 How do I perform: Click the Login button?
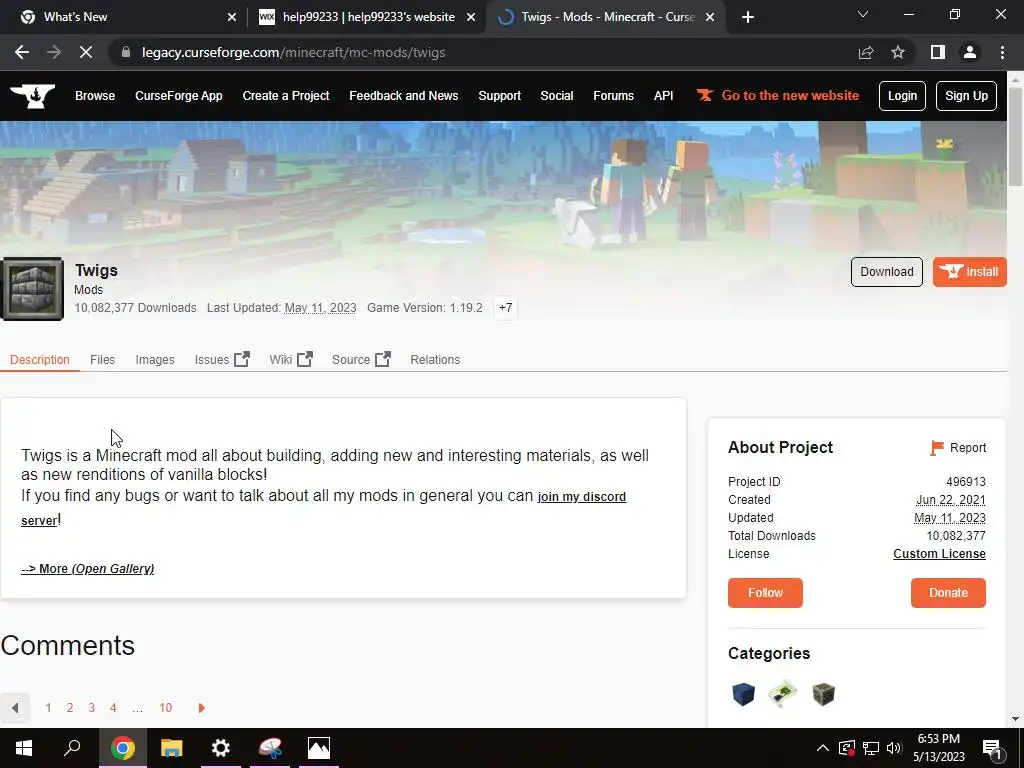pos(902,96)
